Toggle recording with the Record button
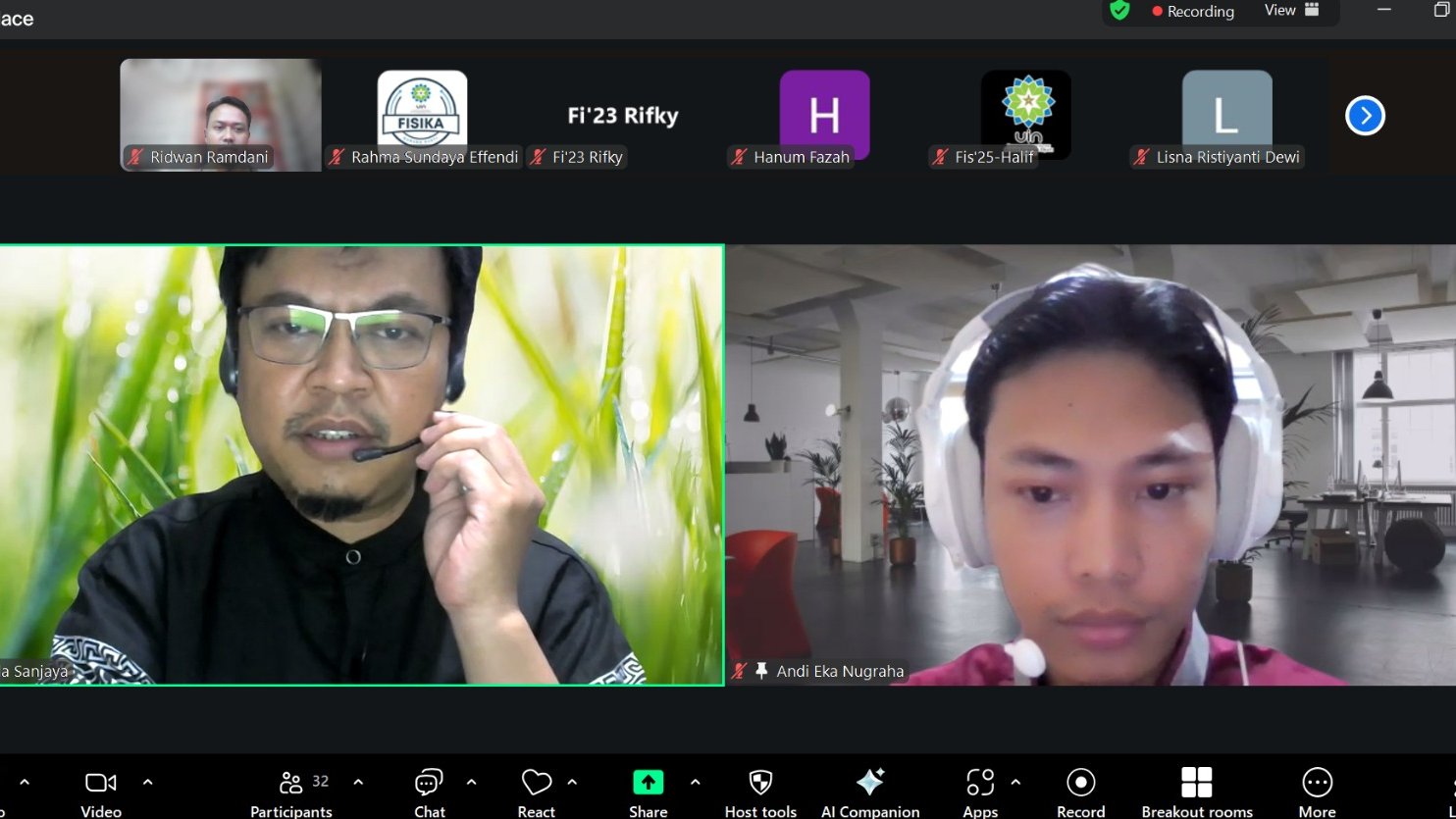1456x819 pixels. (x=1080, y=783)
